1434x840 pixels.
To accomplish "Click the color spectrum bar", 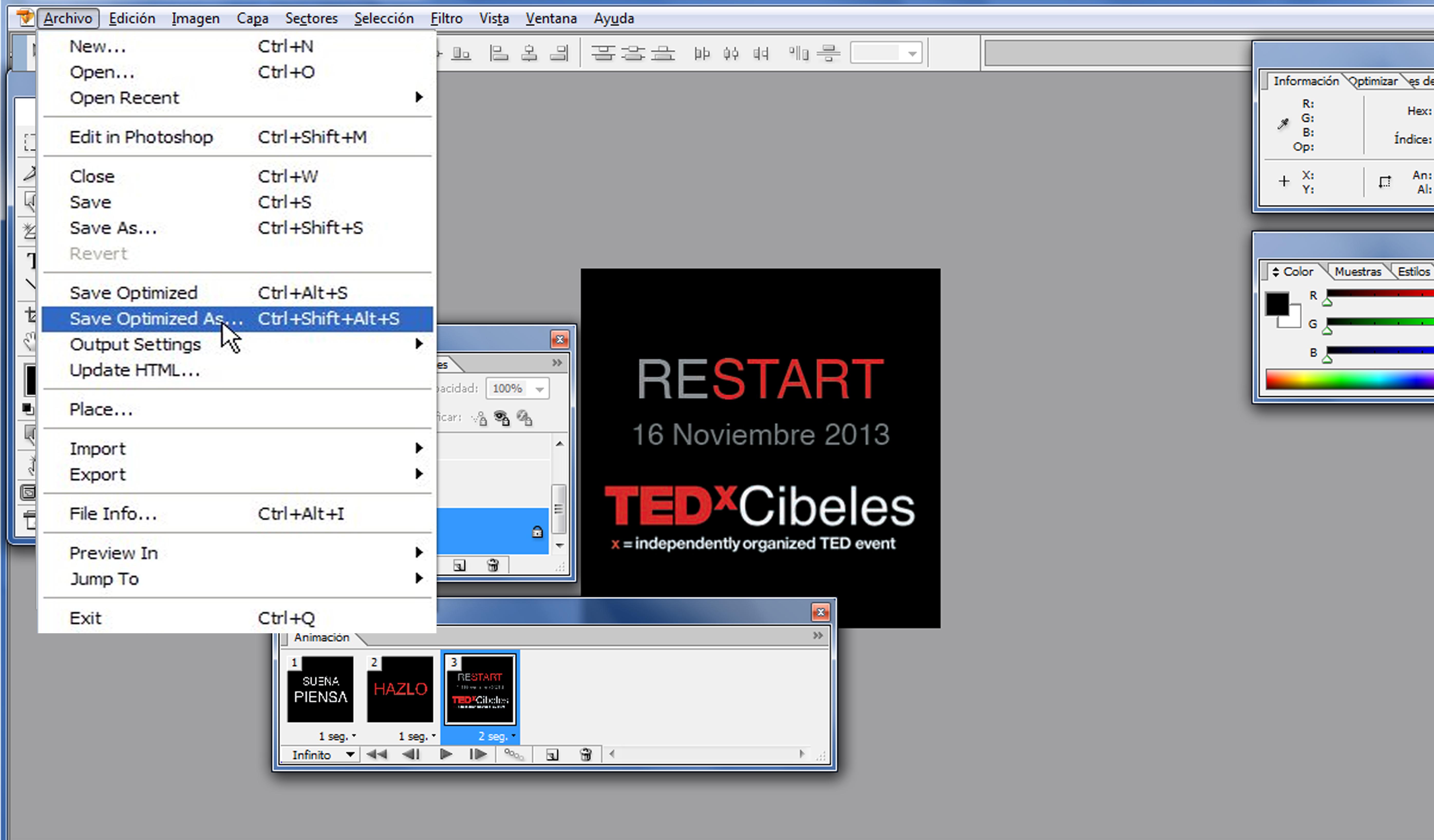I will [x=1349, y=379].
